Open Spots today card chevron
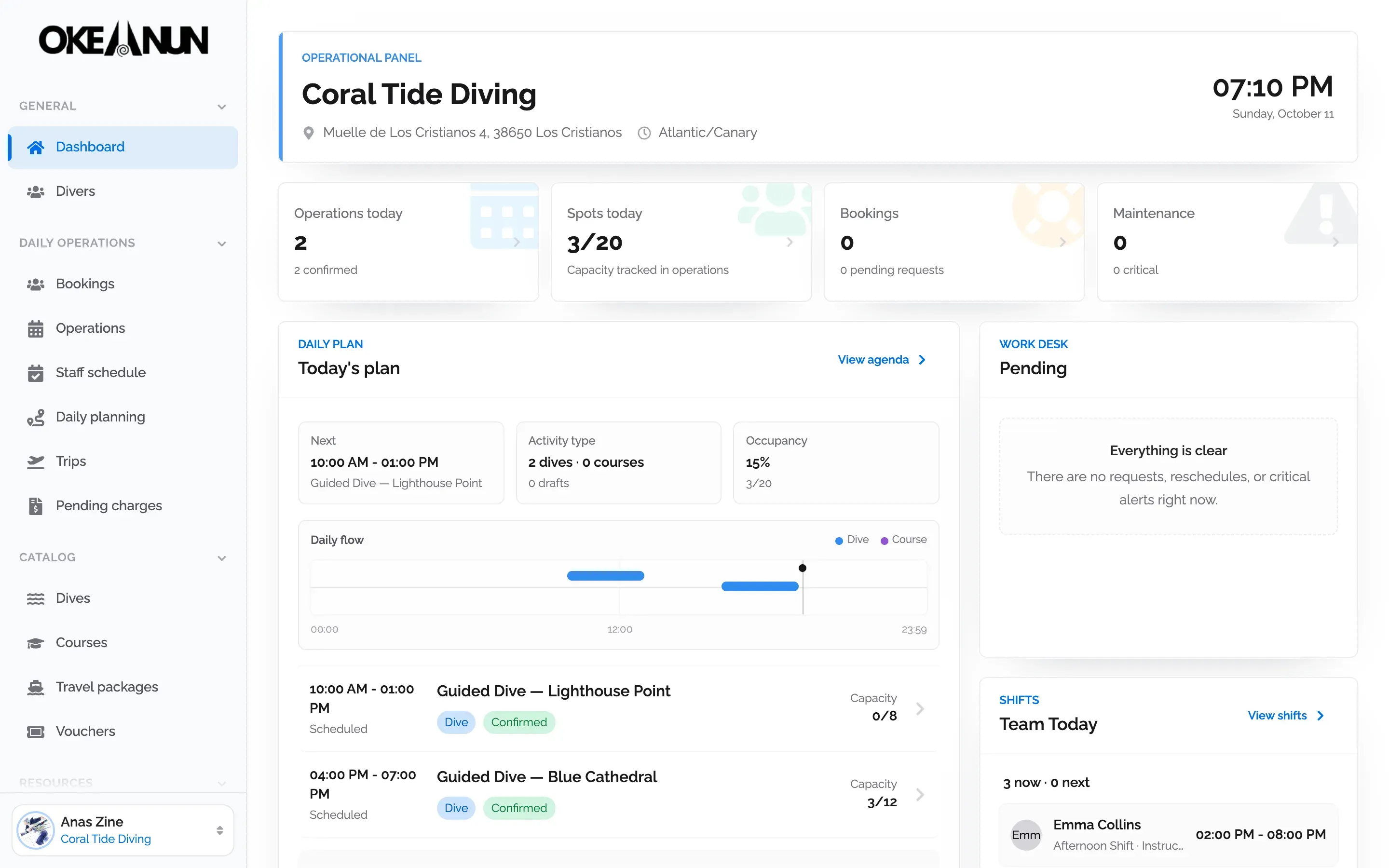This screenshot has width=1389, height=868. coord(790,242)
